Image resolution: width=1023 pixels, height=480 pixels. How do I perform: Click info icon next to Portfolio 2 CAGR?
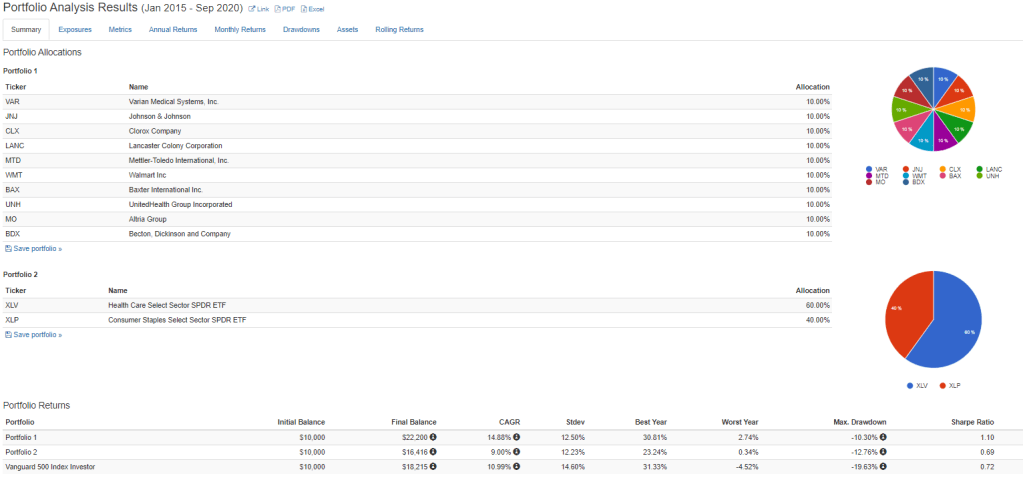(x=517, y=452)
